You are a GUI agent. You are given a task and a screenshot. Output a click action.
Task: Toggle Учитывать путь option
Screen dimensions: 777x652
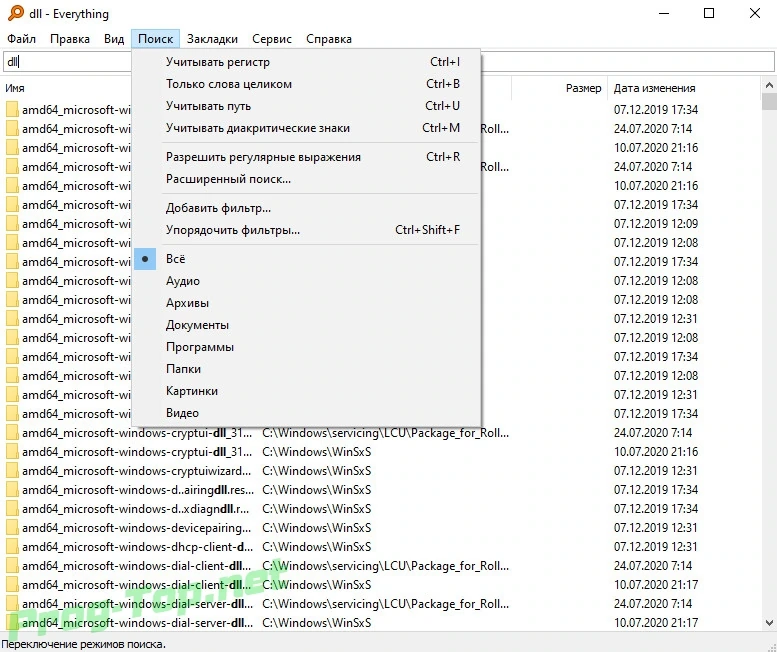point(306,106)
